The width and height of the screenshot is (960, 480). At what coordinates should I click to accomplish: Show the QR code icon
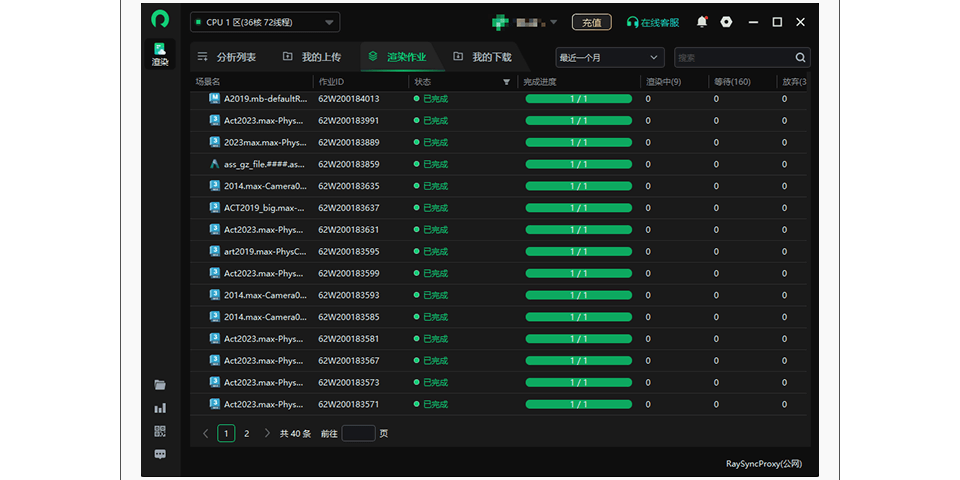click(160, 431)
